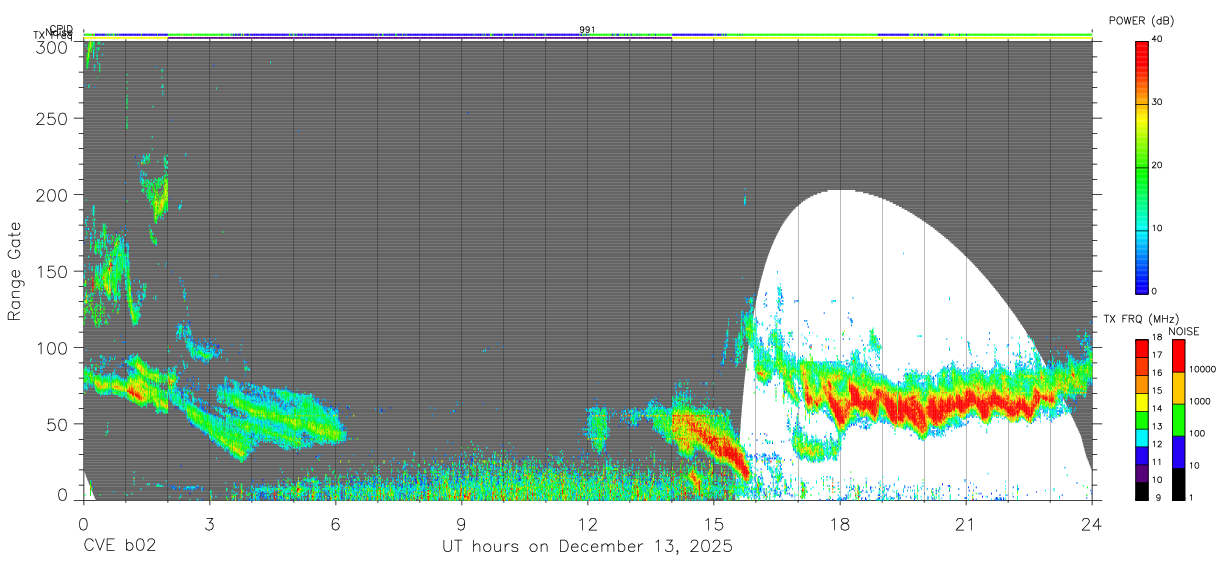Click the 6 tick label on UT hours axis
This screenshot has width=1228, height=567.
(335, 523)
